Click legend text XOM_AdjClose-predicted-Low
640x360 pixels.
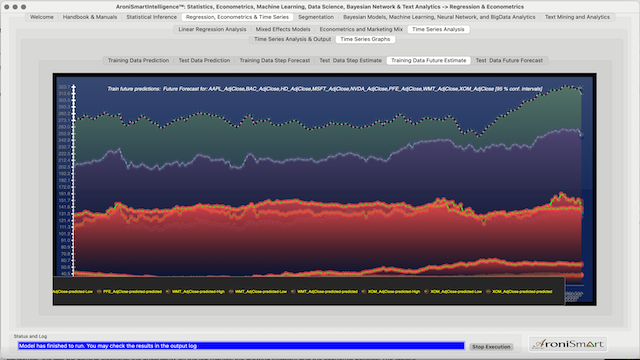click(x=456, y=291)
